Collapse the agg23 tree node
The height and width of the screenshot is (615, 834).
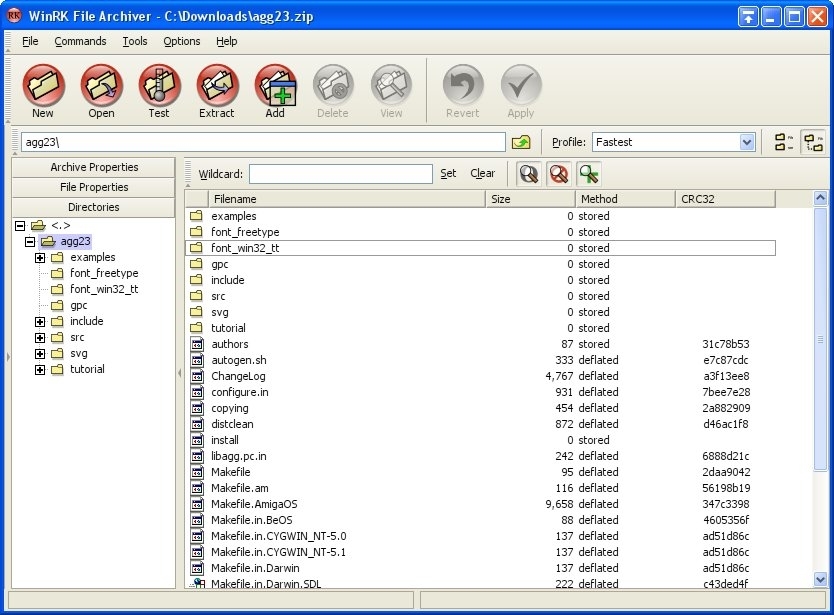point(30,242)
